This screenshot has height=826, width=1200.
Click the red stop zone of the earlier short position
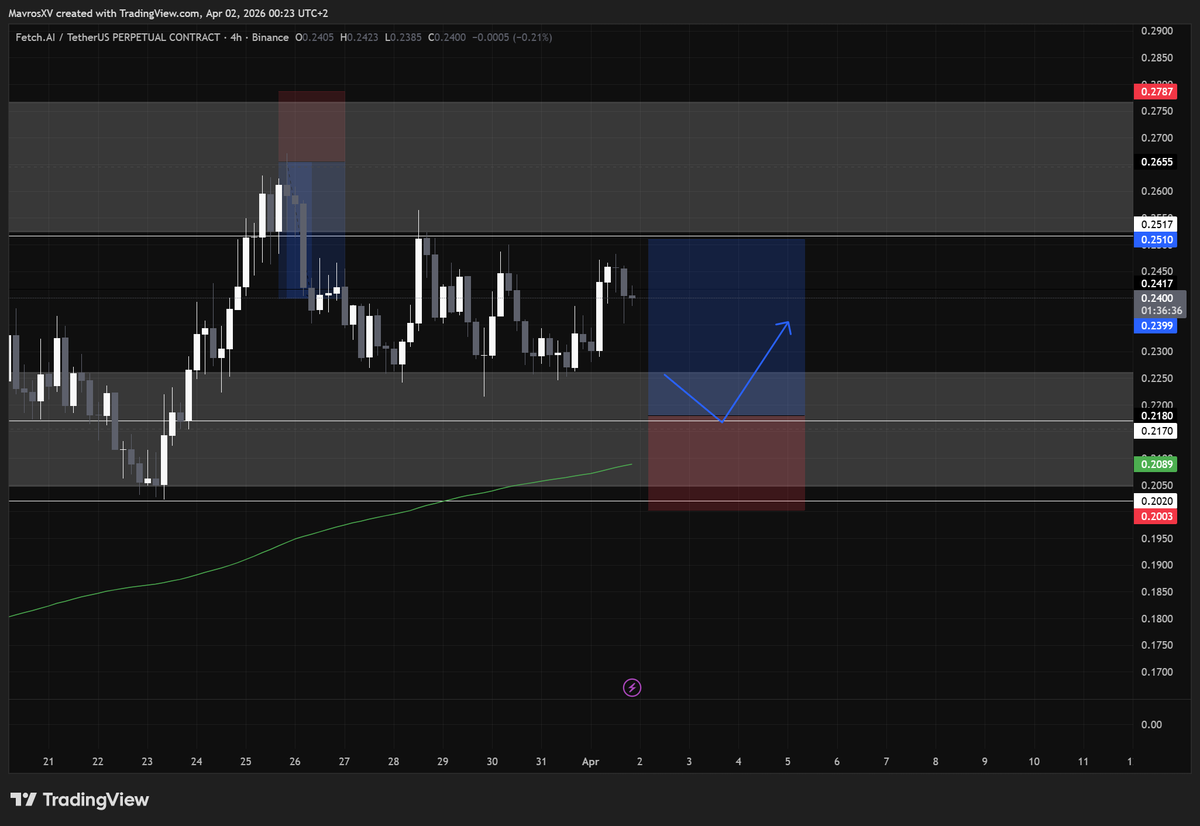coord(311,125)
